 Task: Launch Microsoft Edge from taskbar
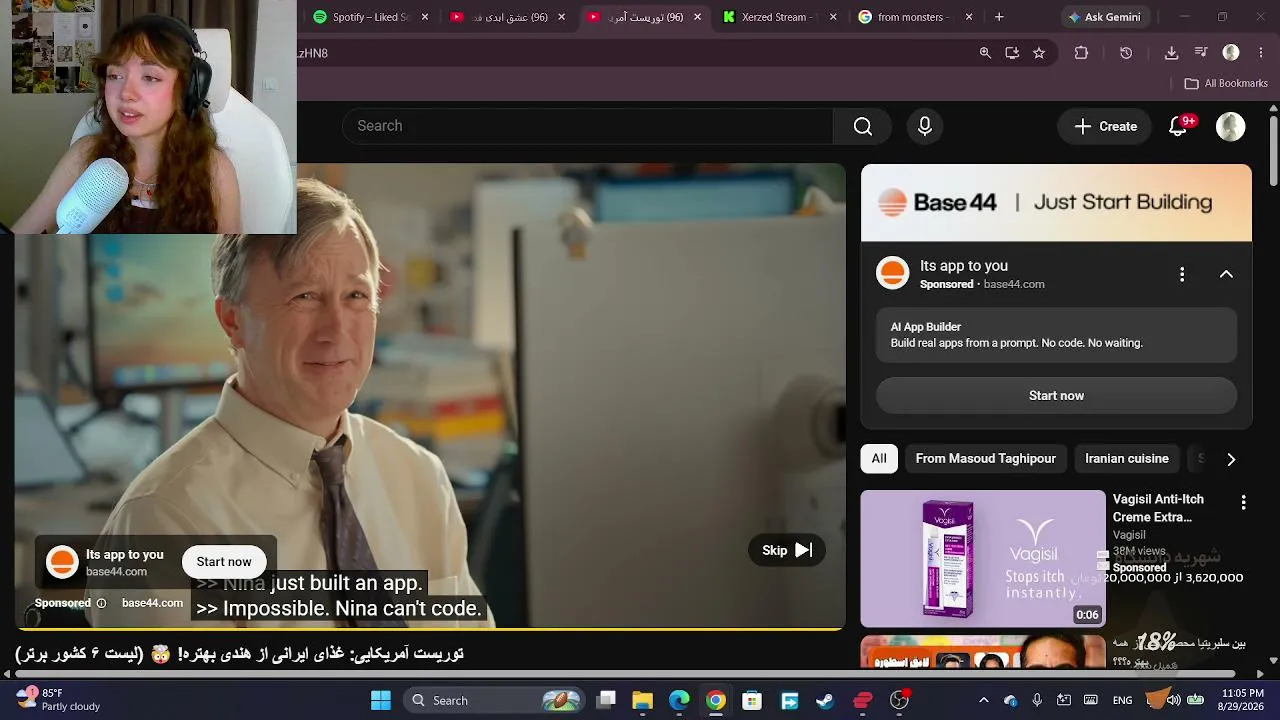679,700
